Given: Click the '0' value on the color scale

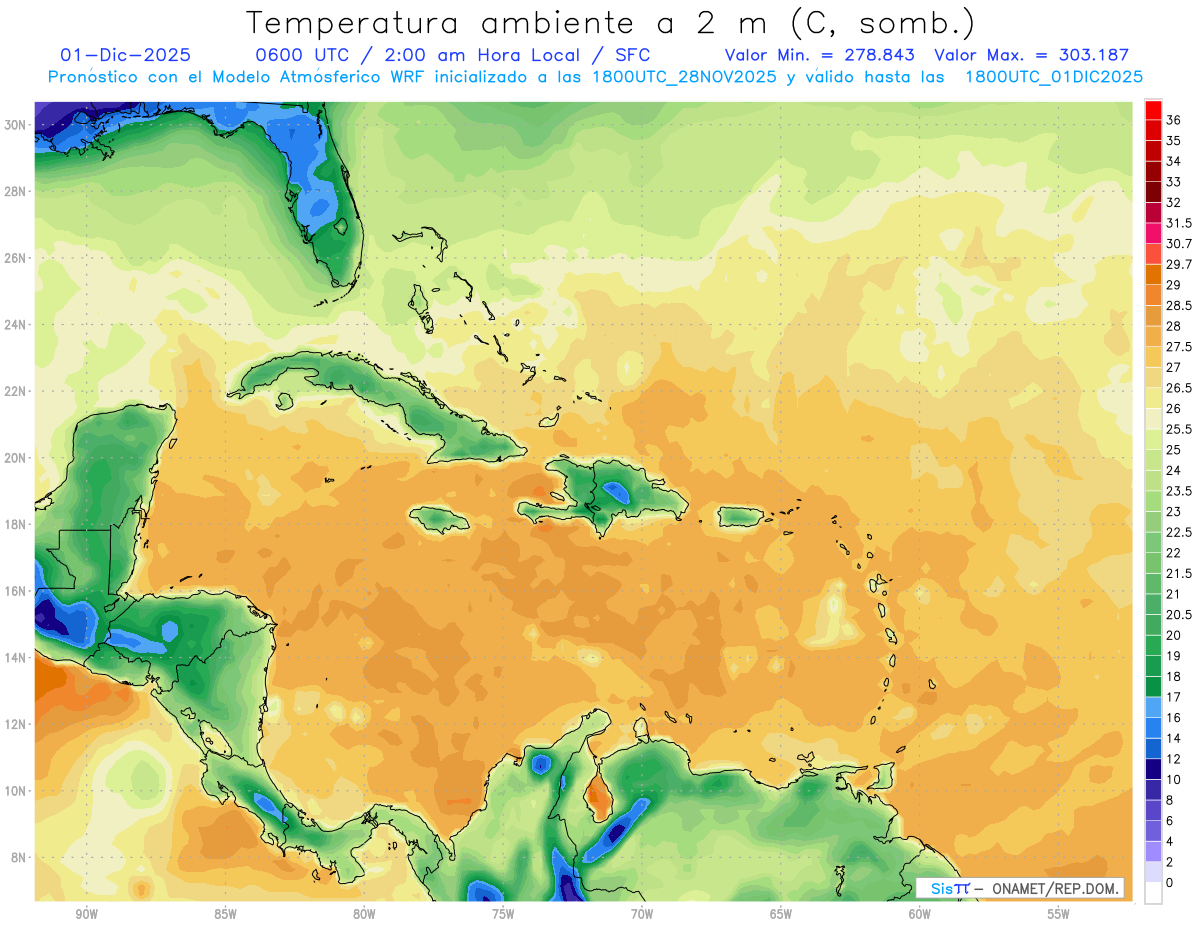Looking at the screenshot, I should click(1170, 883).
